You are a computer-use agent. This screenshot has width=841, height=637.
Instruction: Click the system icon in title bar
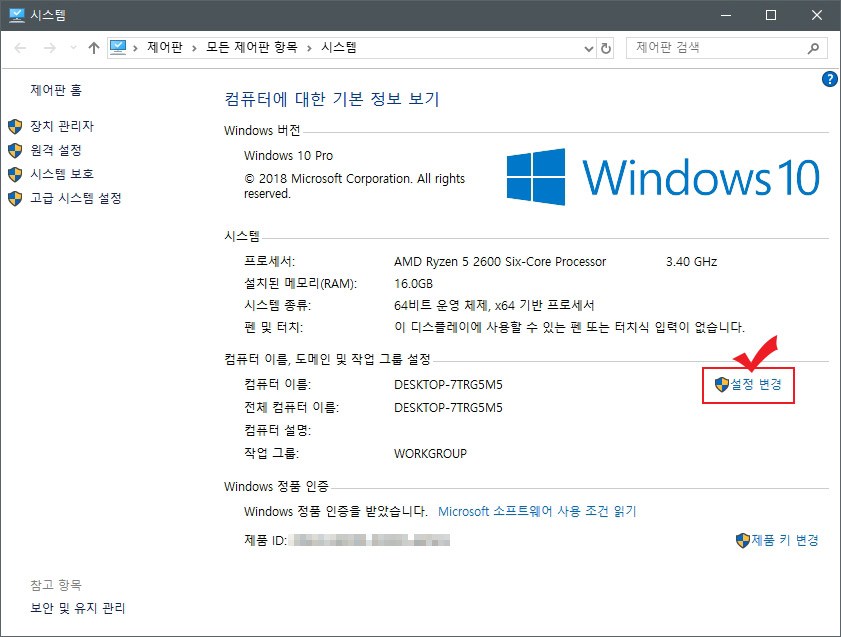point(17,15)
